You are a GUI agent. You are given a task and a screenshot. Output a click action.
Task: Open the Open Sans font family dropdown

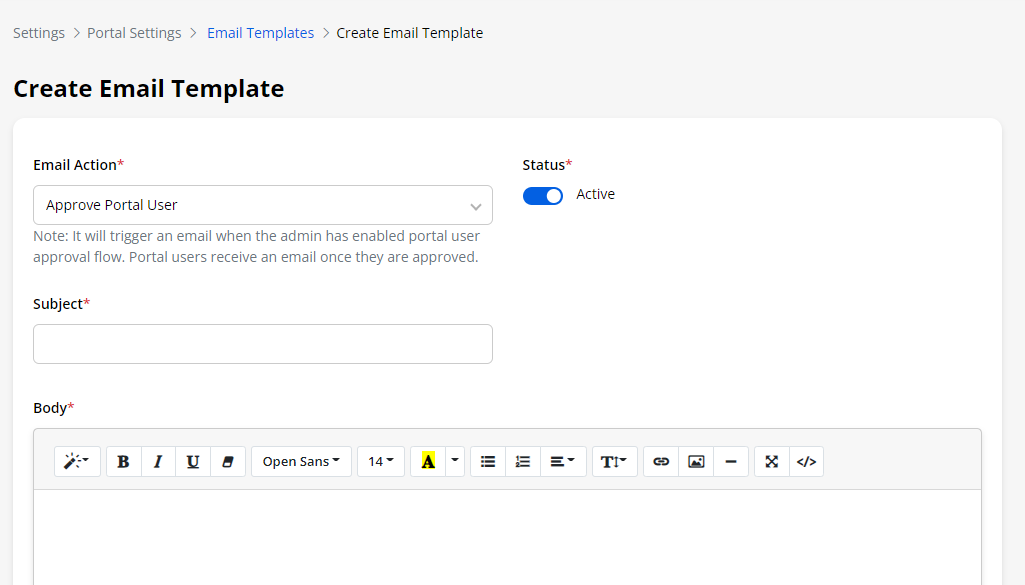point(301,461)
